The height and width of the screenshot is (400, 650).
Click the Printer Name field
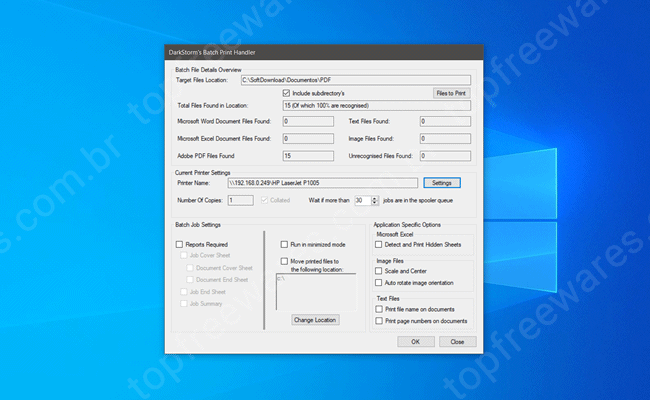[320, 183]
